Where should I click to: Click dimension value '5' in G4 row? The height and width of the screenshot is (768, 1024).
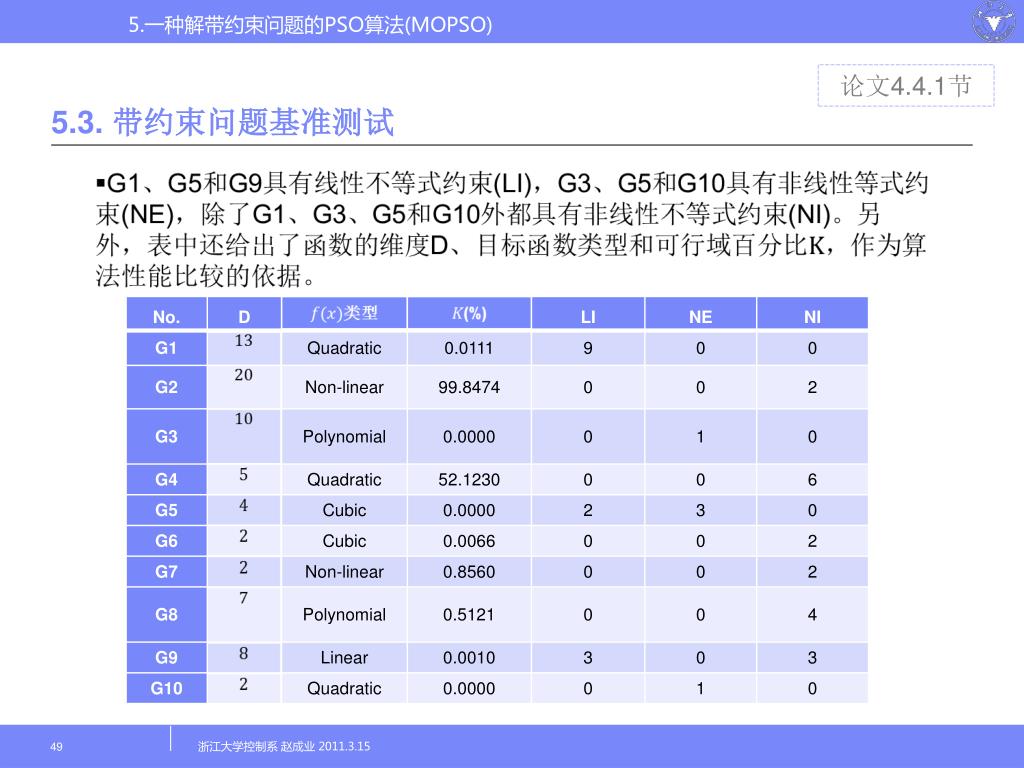(244, 474)
